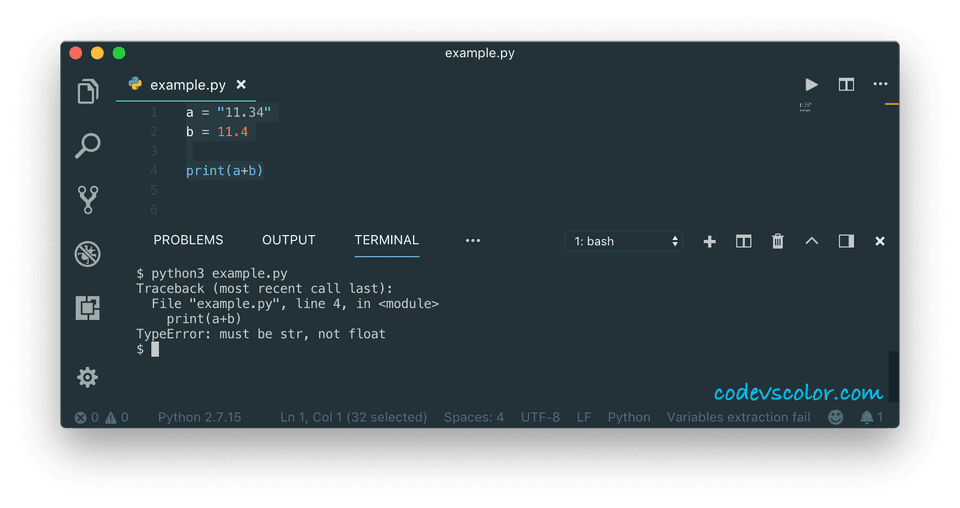The image size is (960, 508).
Task: Open the Source Control view
Action: 88,200
